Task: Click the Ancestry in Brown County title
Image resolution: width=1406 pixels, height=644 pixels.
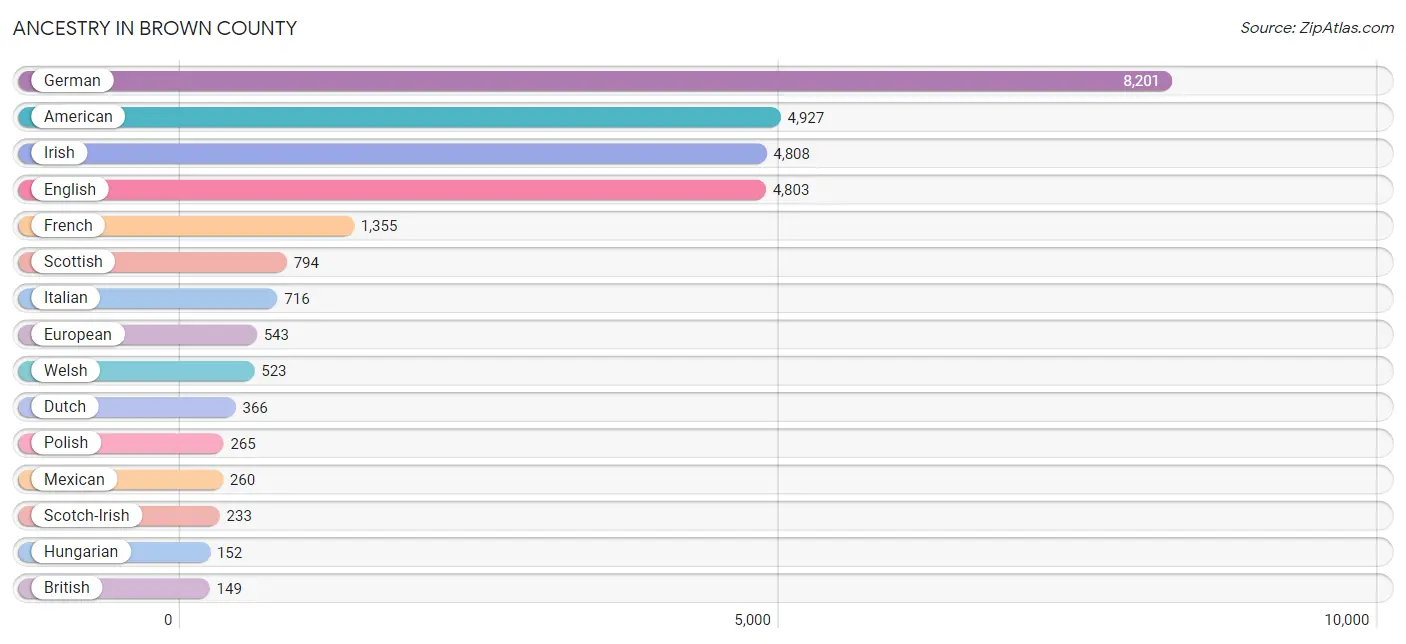Action: point(155,28)
